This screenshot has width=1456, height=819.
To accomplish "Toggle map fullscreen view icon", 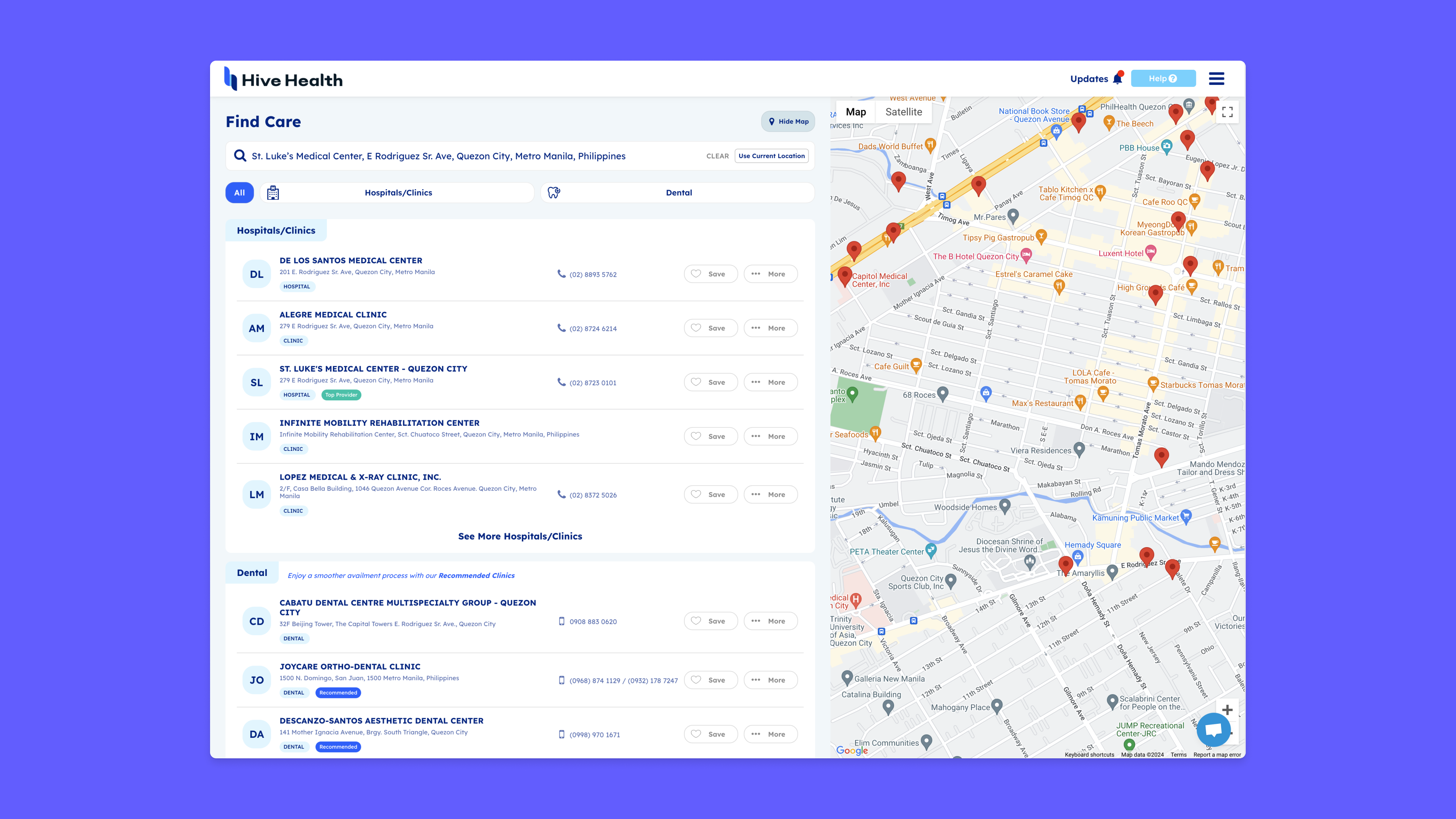I will pos(1227,112).
